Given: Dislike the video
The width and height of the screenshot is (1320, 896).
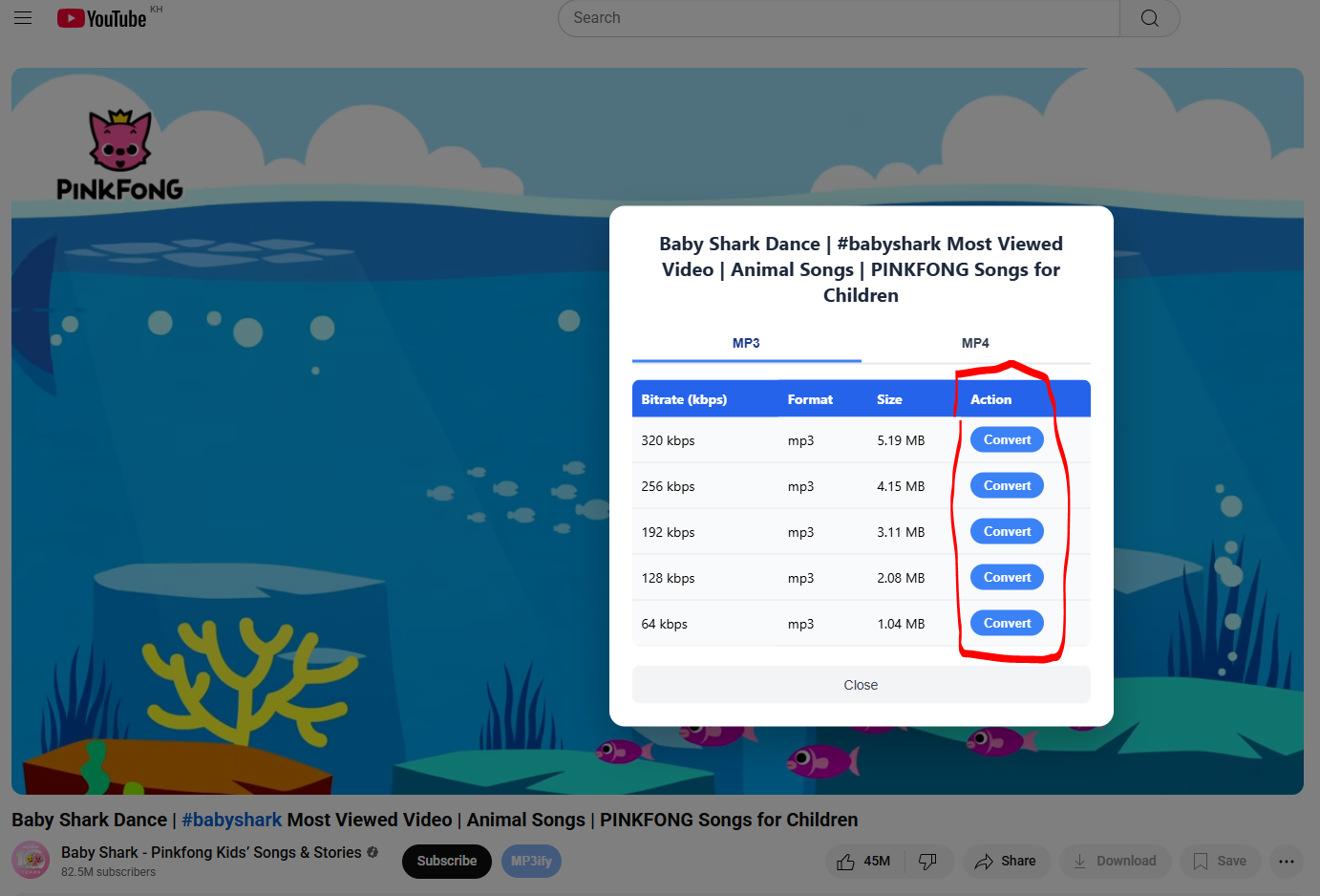Looking at the screenshot, I should coord(927,861).
